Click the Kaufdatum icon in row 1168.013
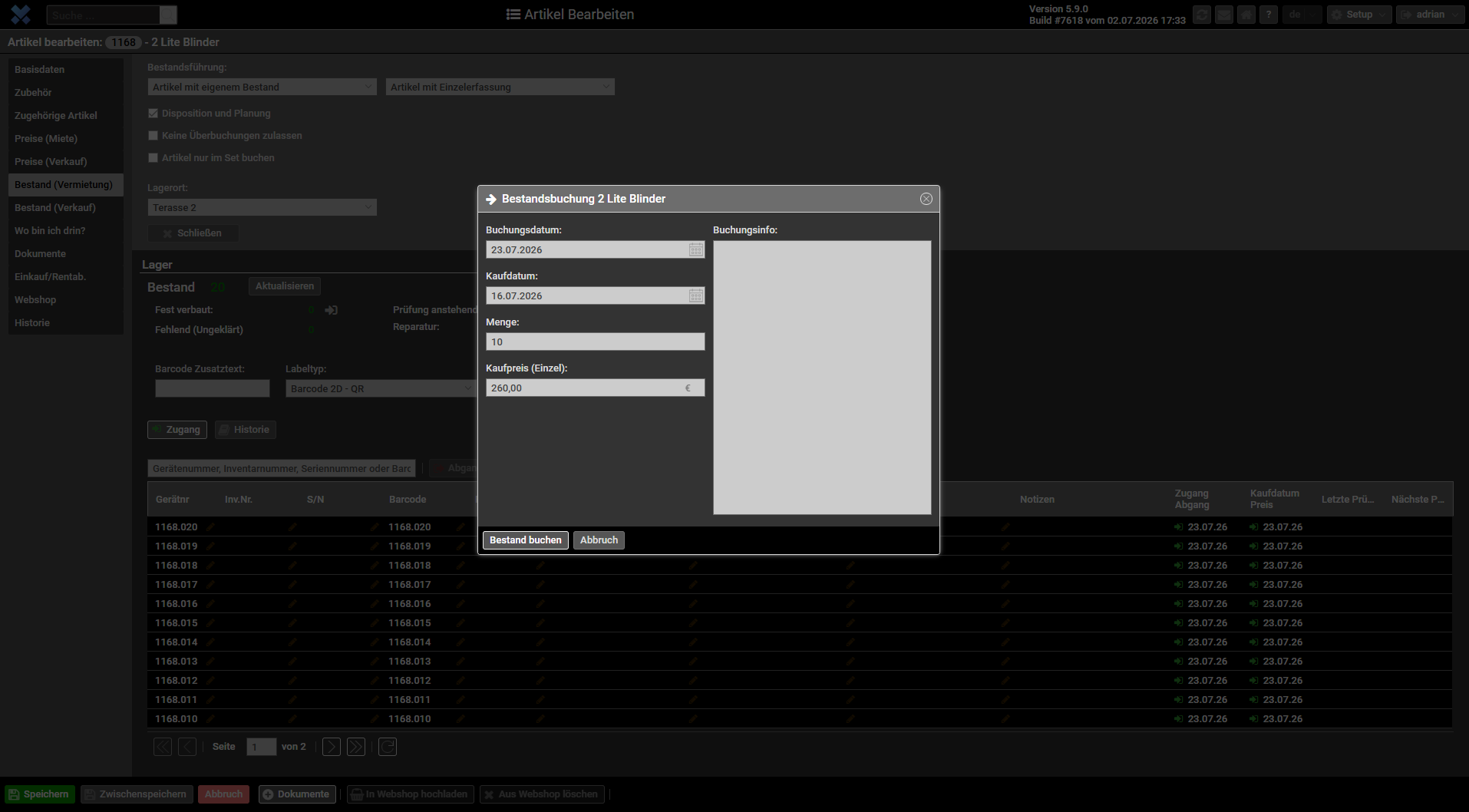This screenshot has height=812, width=1469. pos(1253,662)
